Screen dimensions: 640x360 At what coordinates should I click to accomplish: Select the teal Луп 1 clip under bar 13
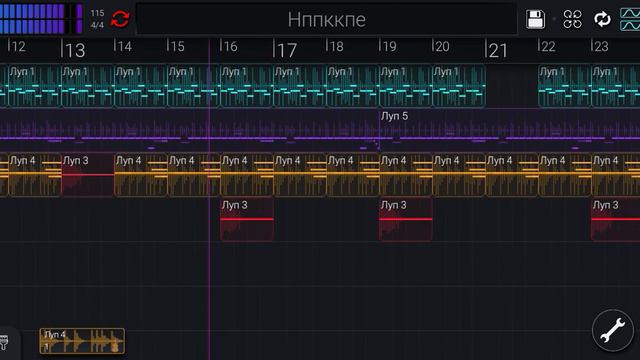coord(88,86)
